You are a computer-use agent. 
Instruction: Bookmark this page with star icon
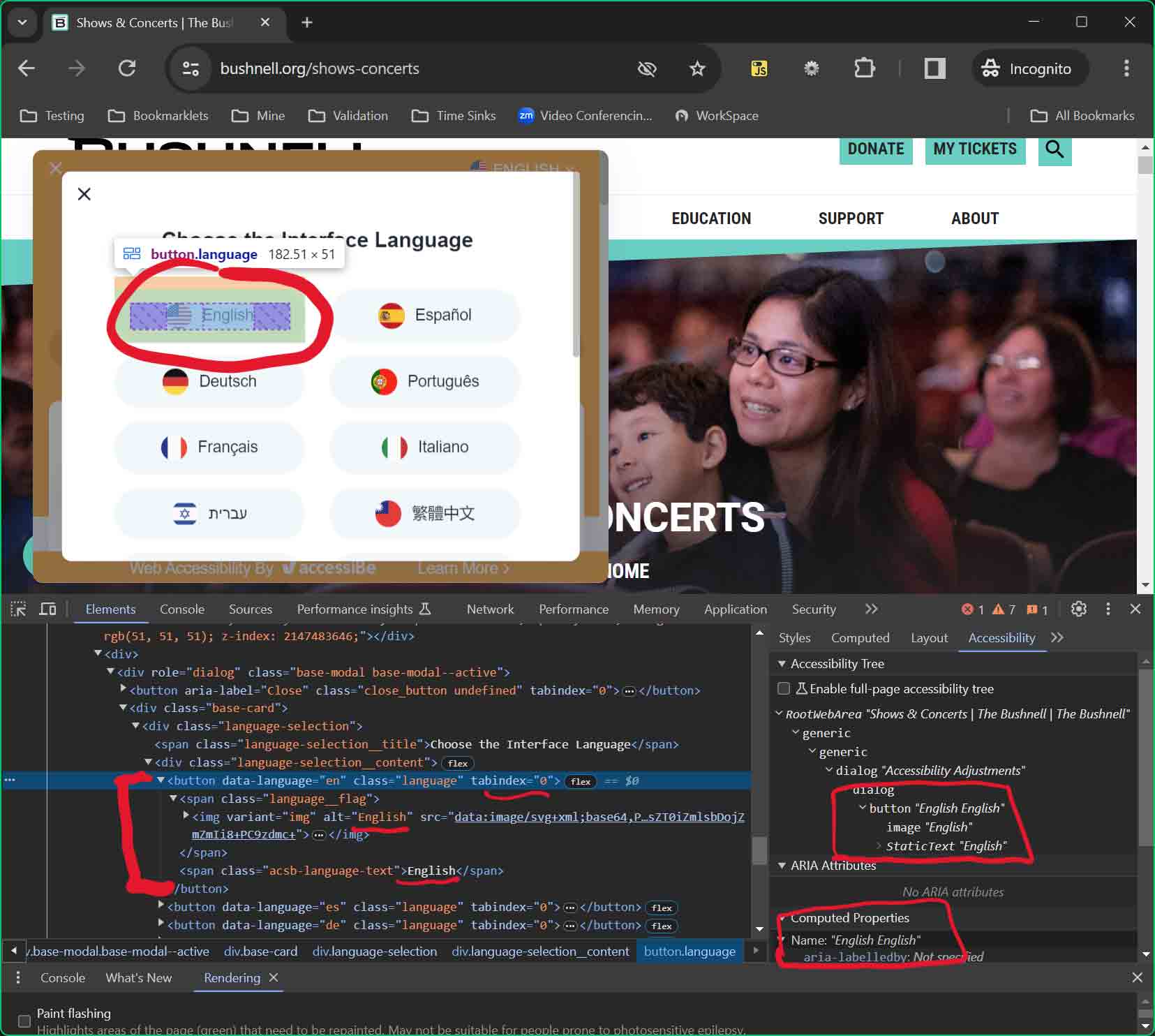(x=697, y=68)
